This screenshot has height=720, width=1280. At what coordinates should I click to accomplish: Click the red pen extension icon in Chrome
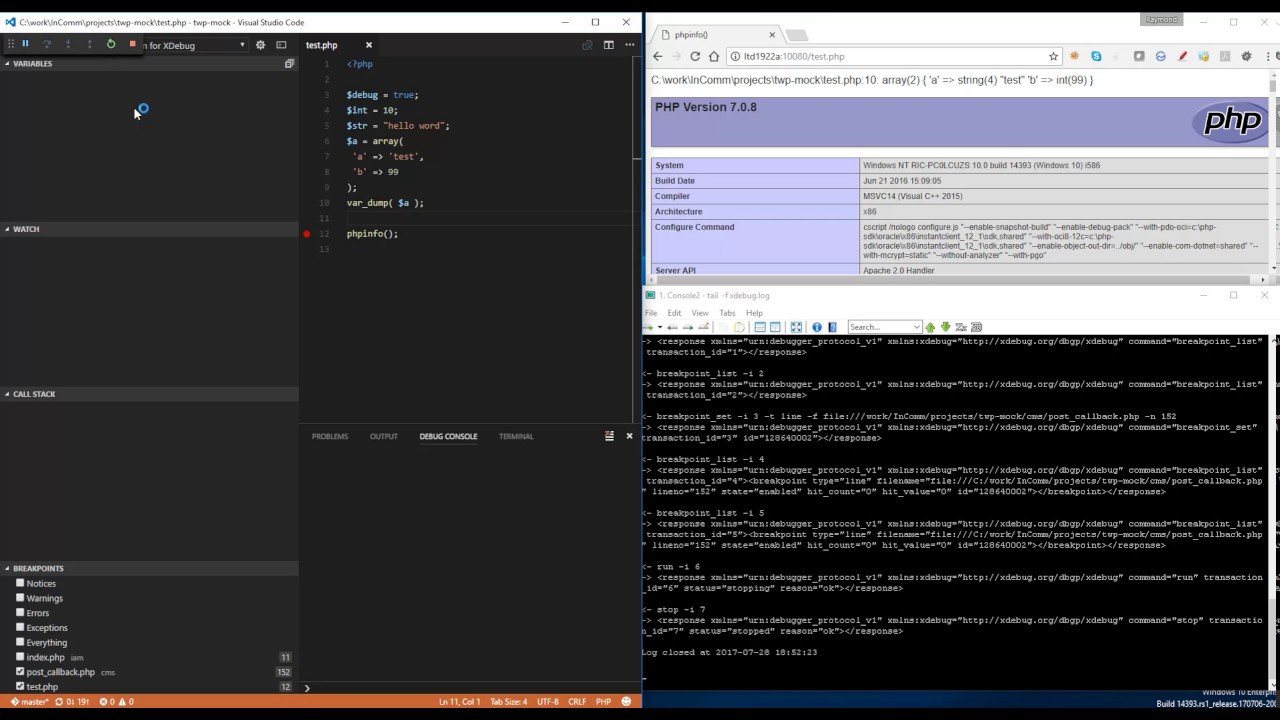pyautogui.click(x=1182, y=57)
